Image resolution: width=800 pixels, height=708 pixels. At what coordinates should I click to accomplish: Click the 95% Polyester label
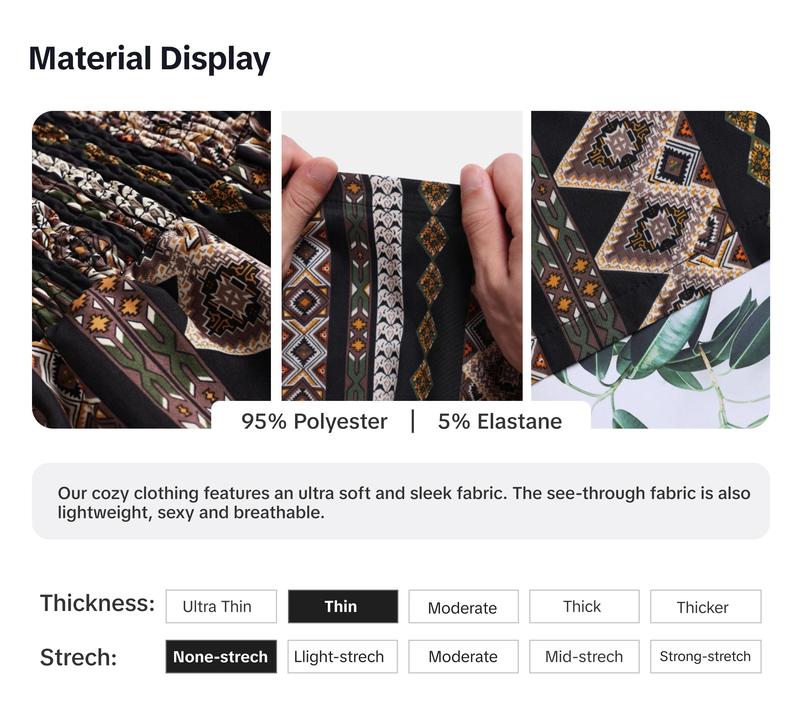point(314,422)
